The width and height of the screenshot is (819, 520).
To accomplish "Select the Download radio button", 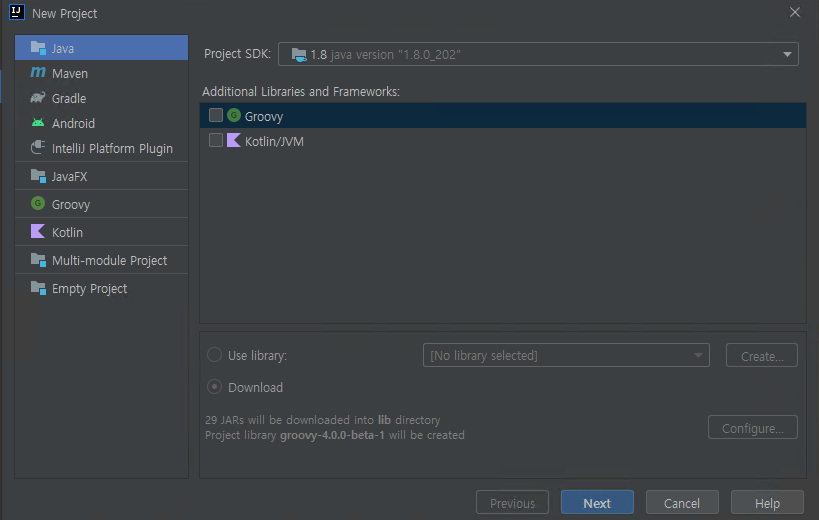I will pyautogui.click(x=215, y=387).
